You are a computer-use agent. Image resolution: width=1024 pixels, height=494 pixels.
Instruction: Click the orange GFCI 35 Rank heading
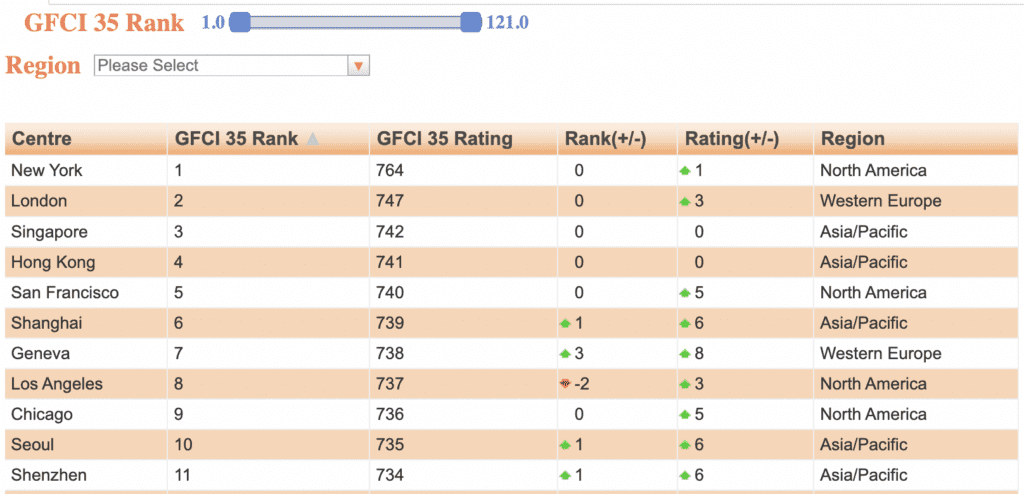coord(104,23)
